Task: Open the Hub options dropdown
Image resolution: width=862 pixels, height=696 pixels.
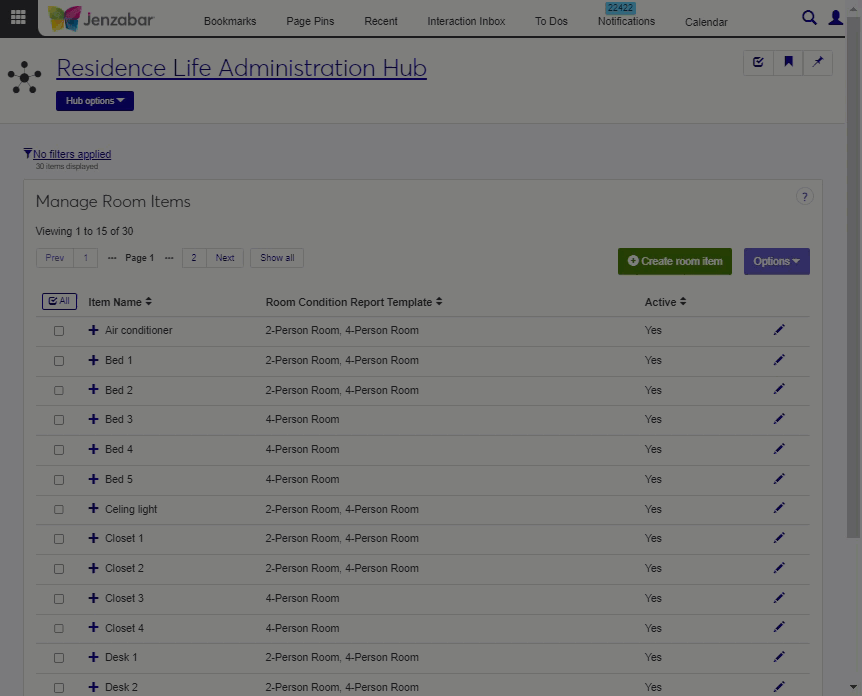Action: (95, 101)
